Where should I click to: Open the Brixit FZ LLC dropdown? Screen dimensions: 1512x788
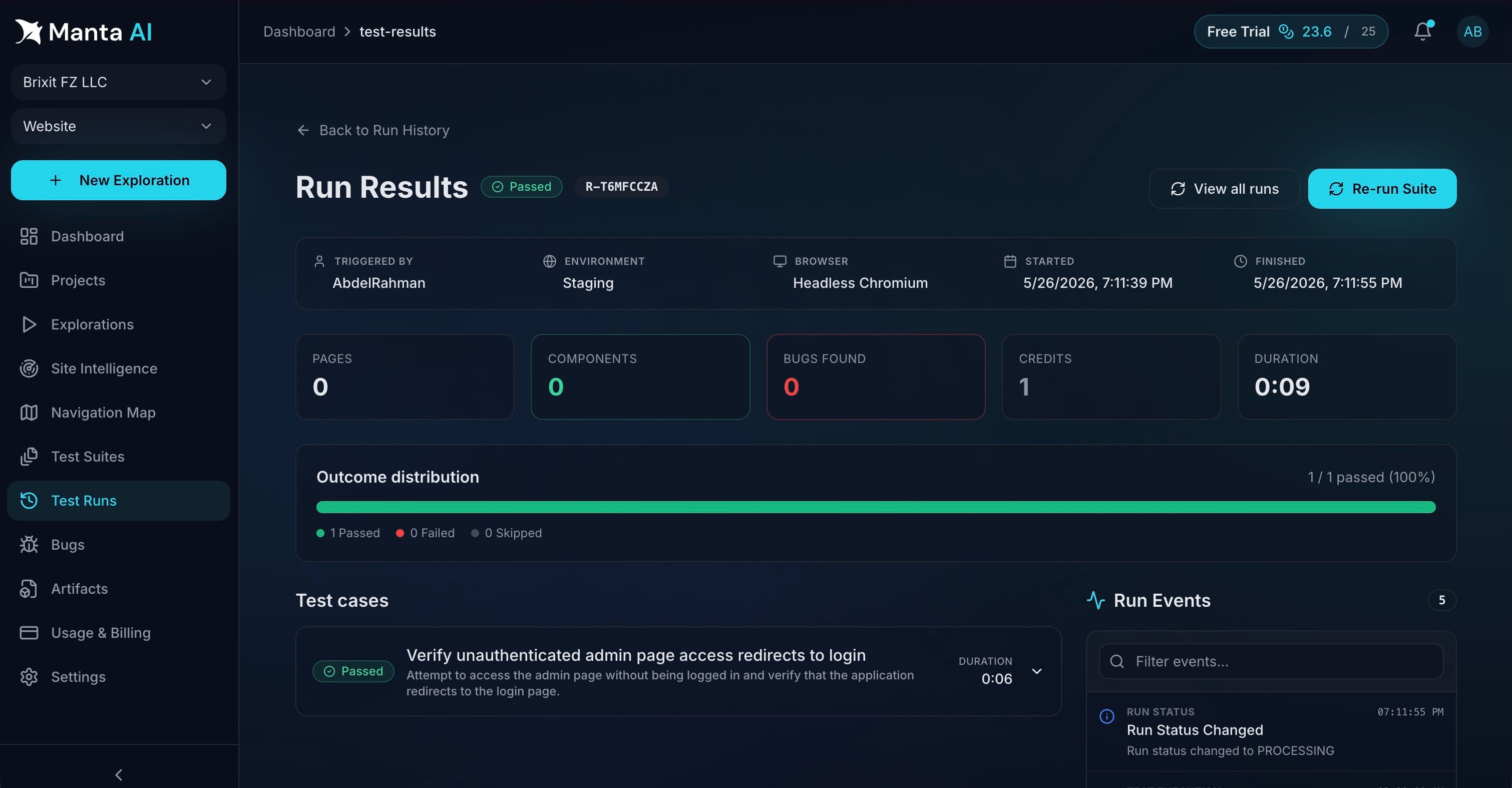[x=119, y=82]
